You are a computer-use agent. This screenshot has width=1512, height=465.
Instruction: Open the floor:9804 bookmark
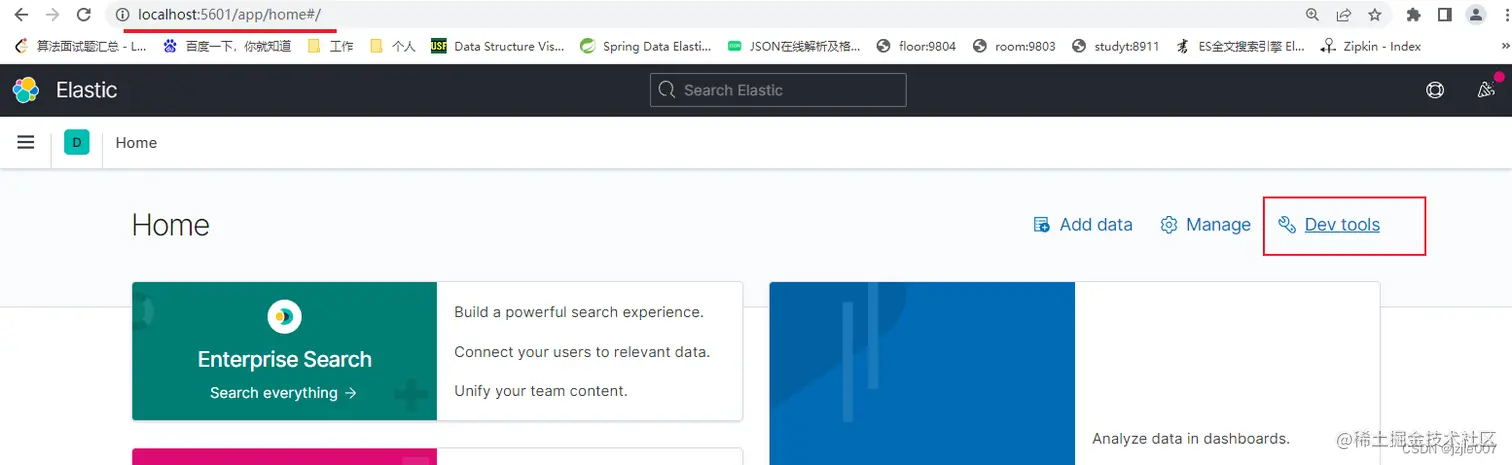pos(916,46)
